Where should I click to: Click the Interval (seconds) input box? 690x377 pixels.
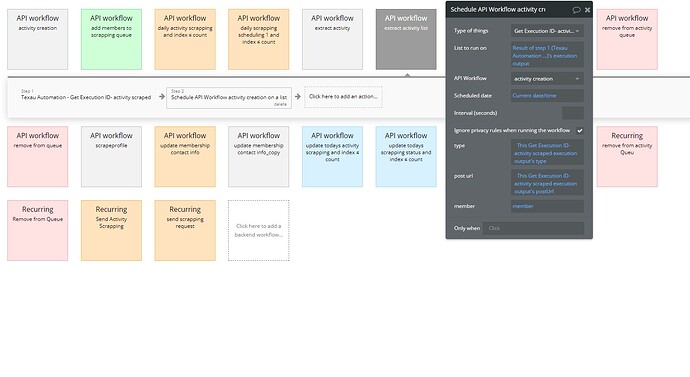click(x=573, y=113)
